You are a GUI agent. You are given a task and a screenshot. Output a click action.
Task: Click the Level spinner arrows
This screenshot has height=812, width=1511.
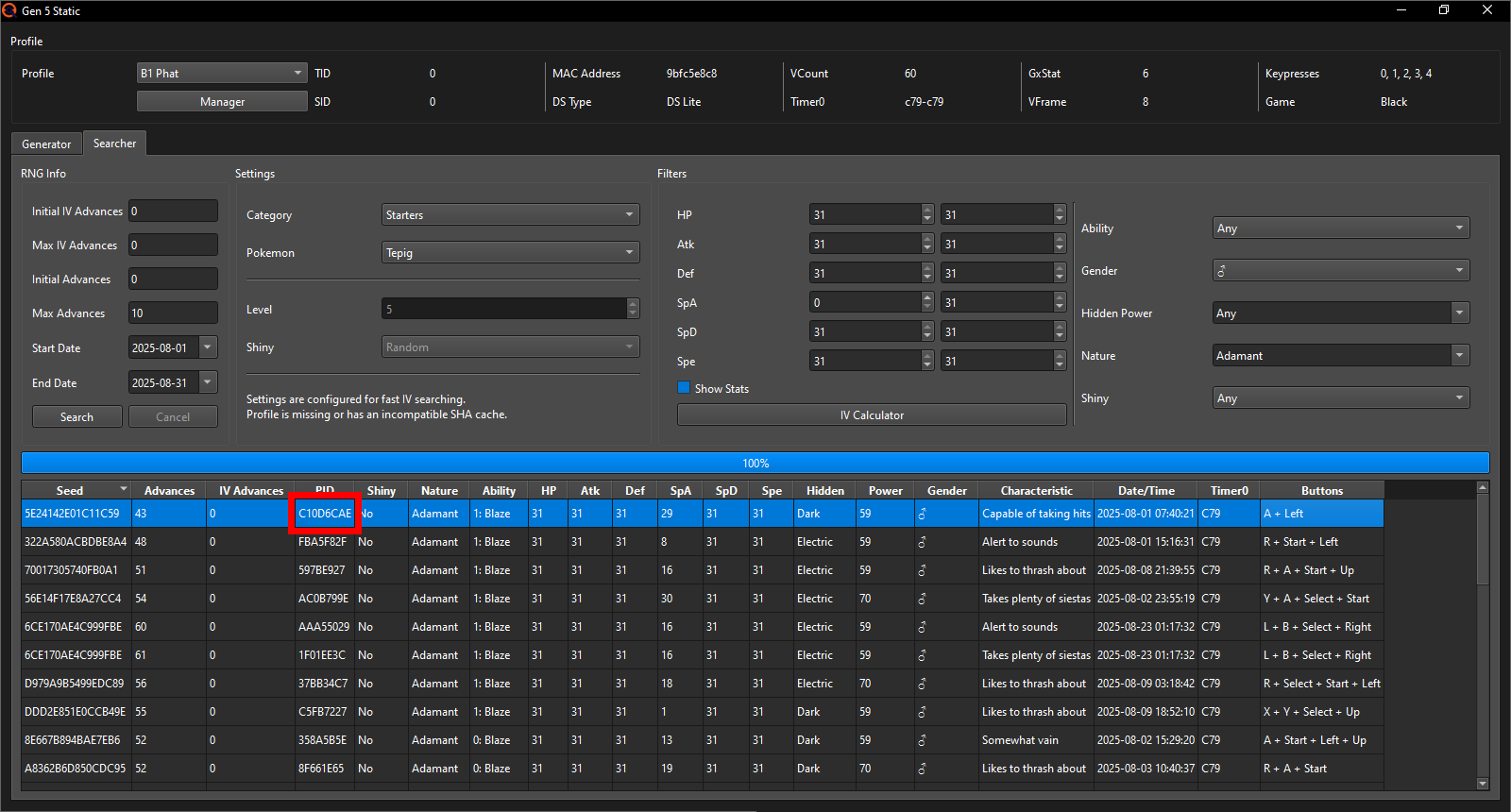pos(633,310)
